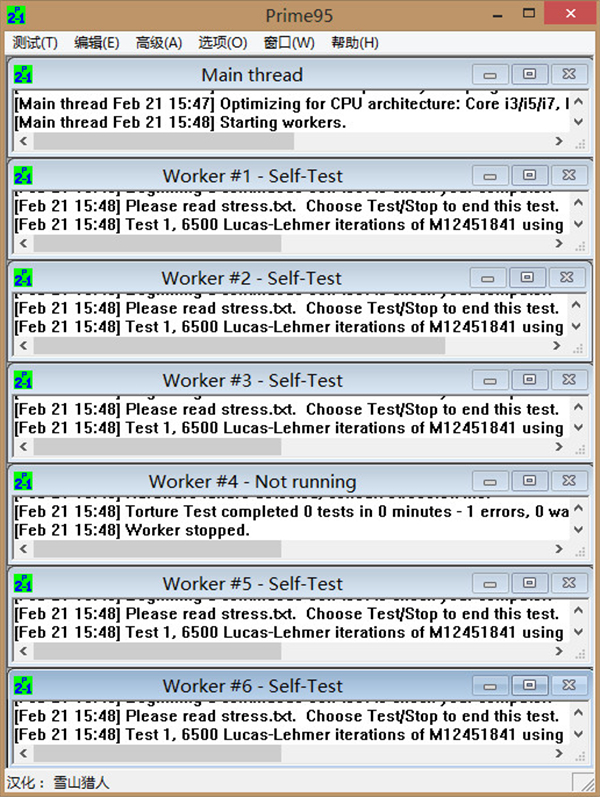Screen dimensions: 600x797
Task: Open the 测试(T) menu
Action: (35, 43)
